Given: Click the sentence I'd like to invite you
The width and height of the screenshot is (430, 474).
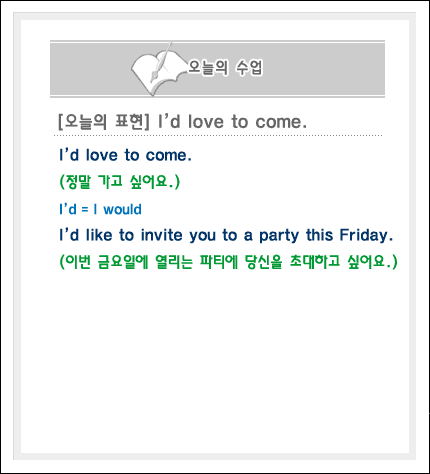Looking at the screenshot, I should 226,235.
